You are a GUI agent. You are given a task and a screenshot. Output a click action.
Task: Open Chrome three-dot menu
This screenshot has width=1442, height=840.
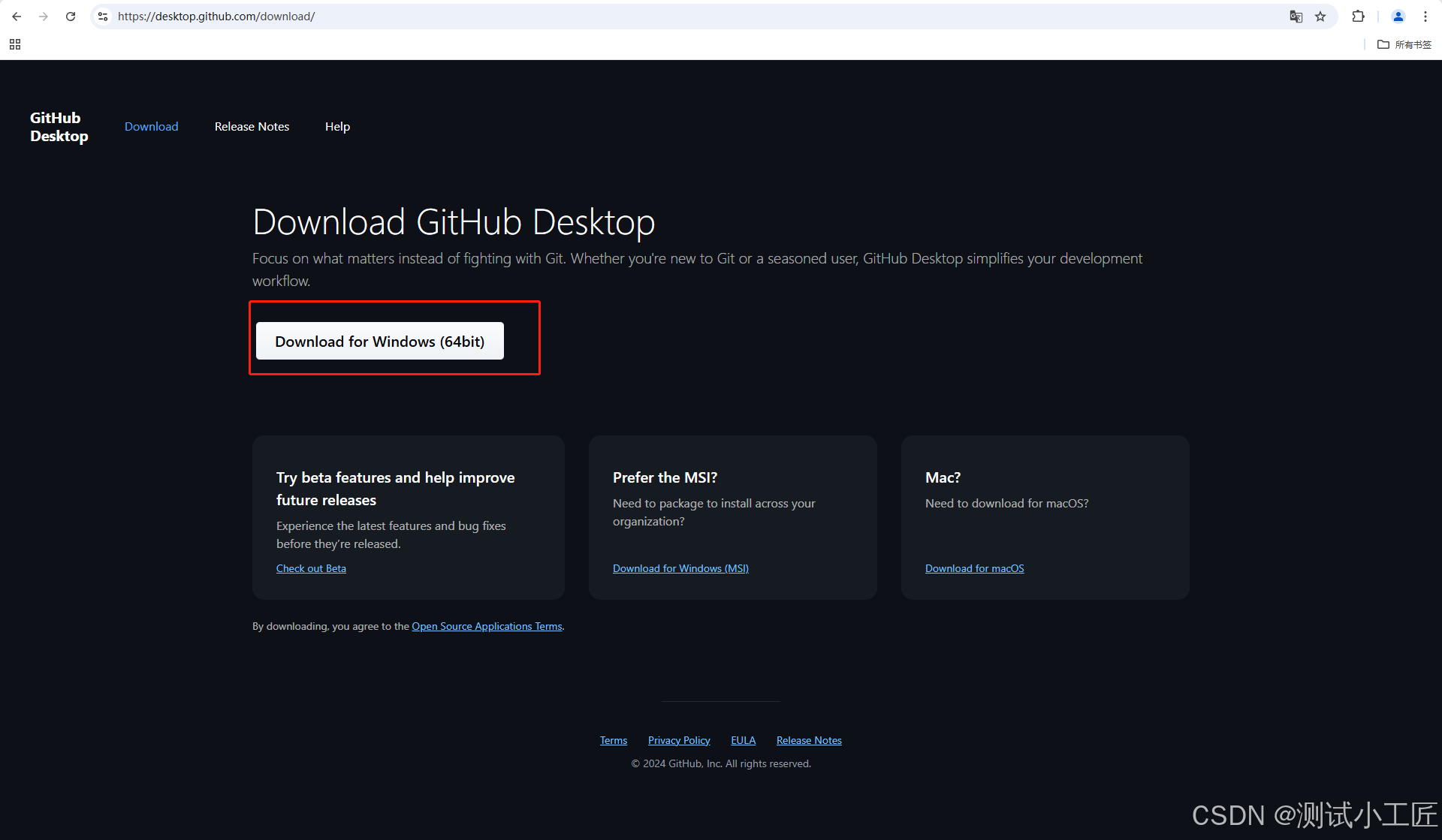1425,17
